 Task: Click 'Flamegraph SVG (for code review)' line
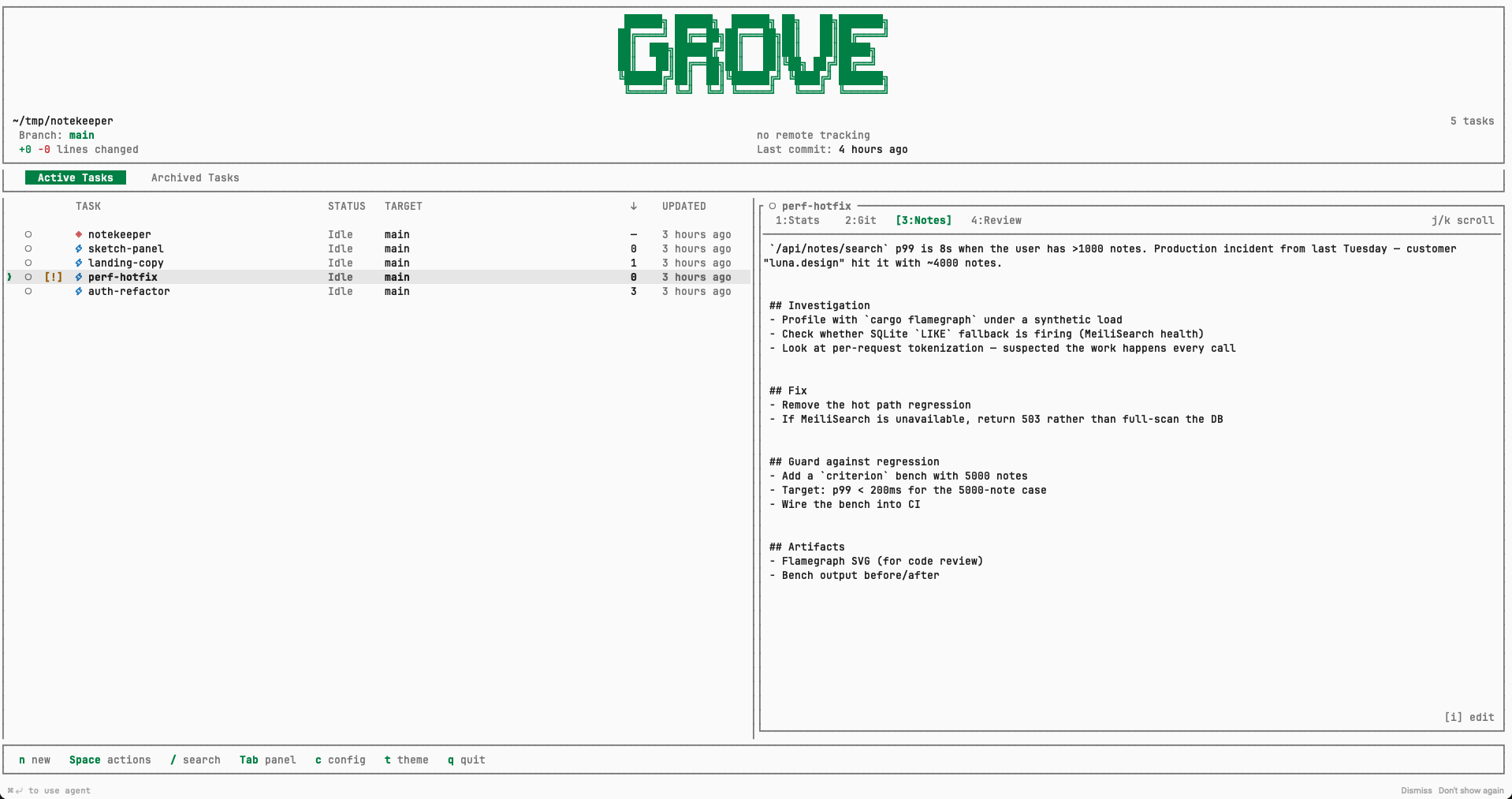(877, 561)
